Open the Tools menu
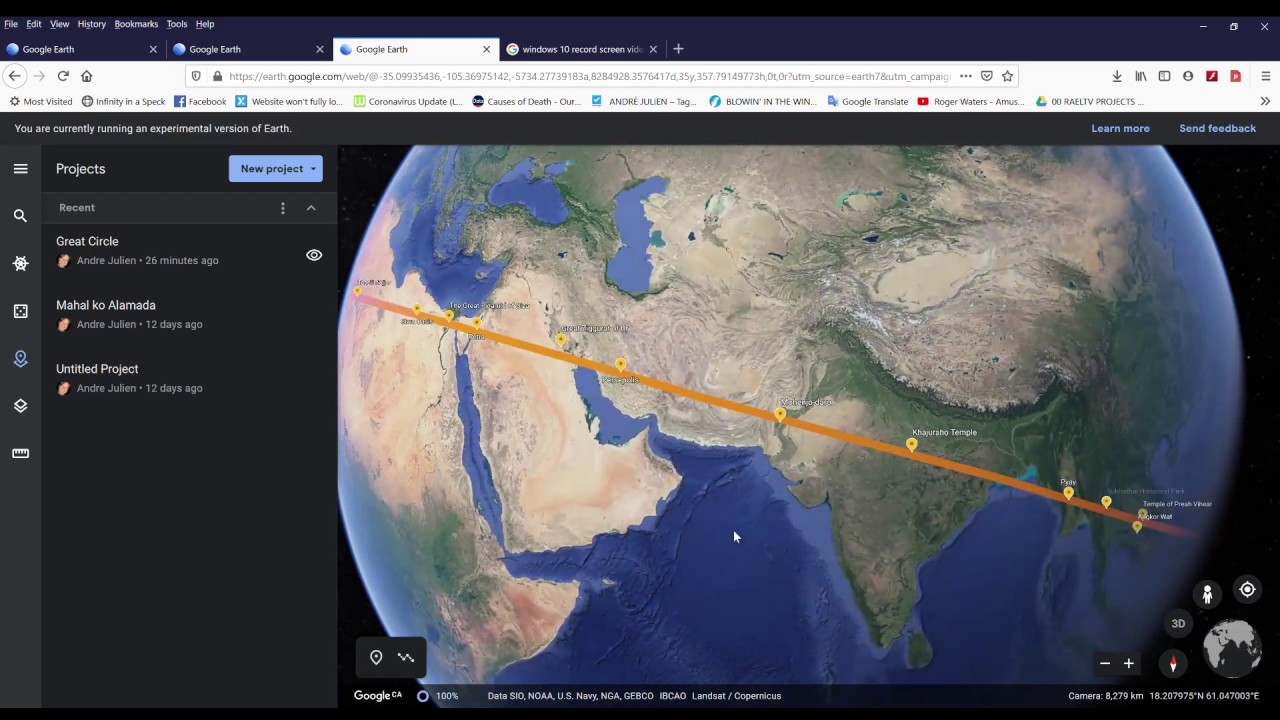1280x720 pixels. [177, 24]
